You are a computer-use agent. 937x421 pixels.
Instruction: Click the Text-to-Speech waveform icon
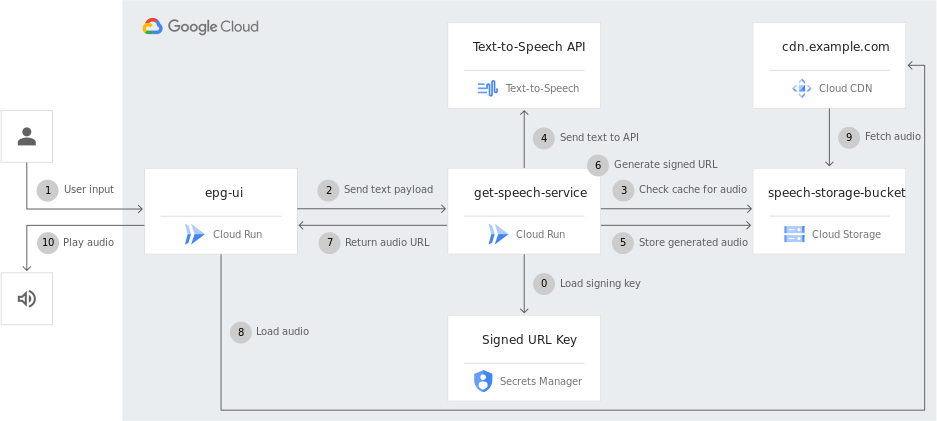coord(487,88)
